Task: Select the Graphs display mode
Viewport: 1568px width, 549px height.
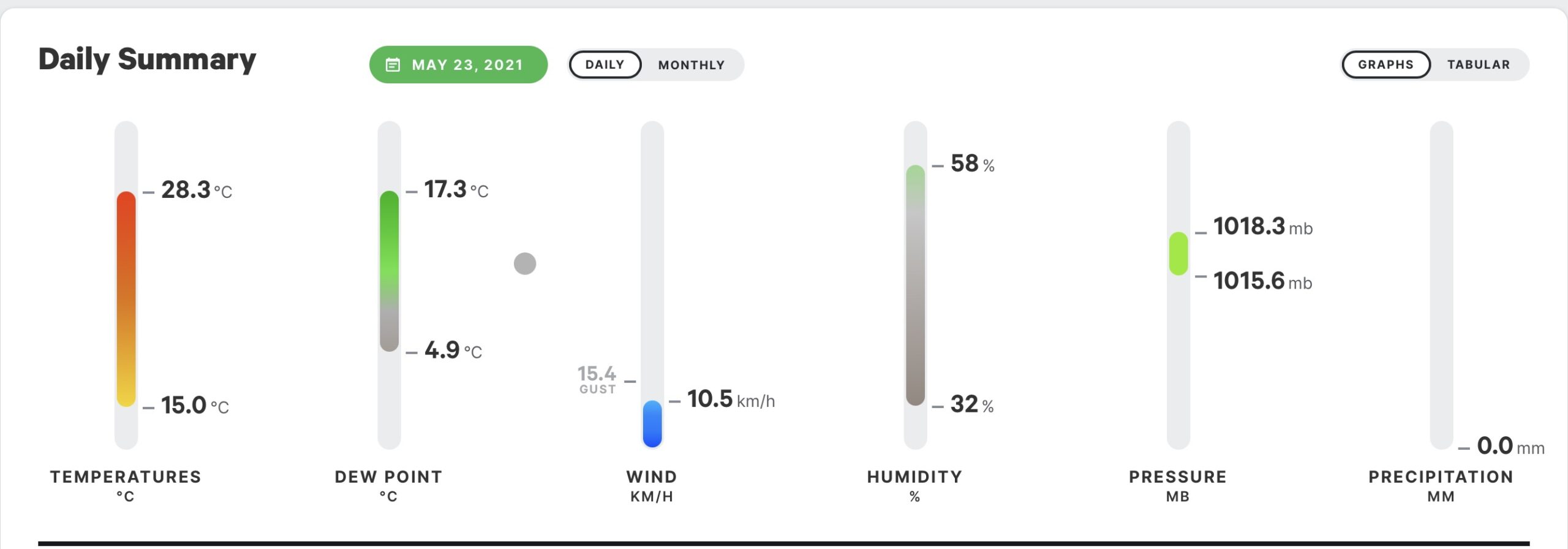Action: (x=1386, y=64)
